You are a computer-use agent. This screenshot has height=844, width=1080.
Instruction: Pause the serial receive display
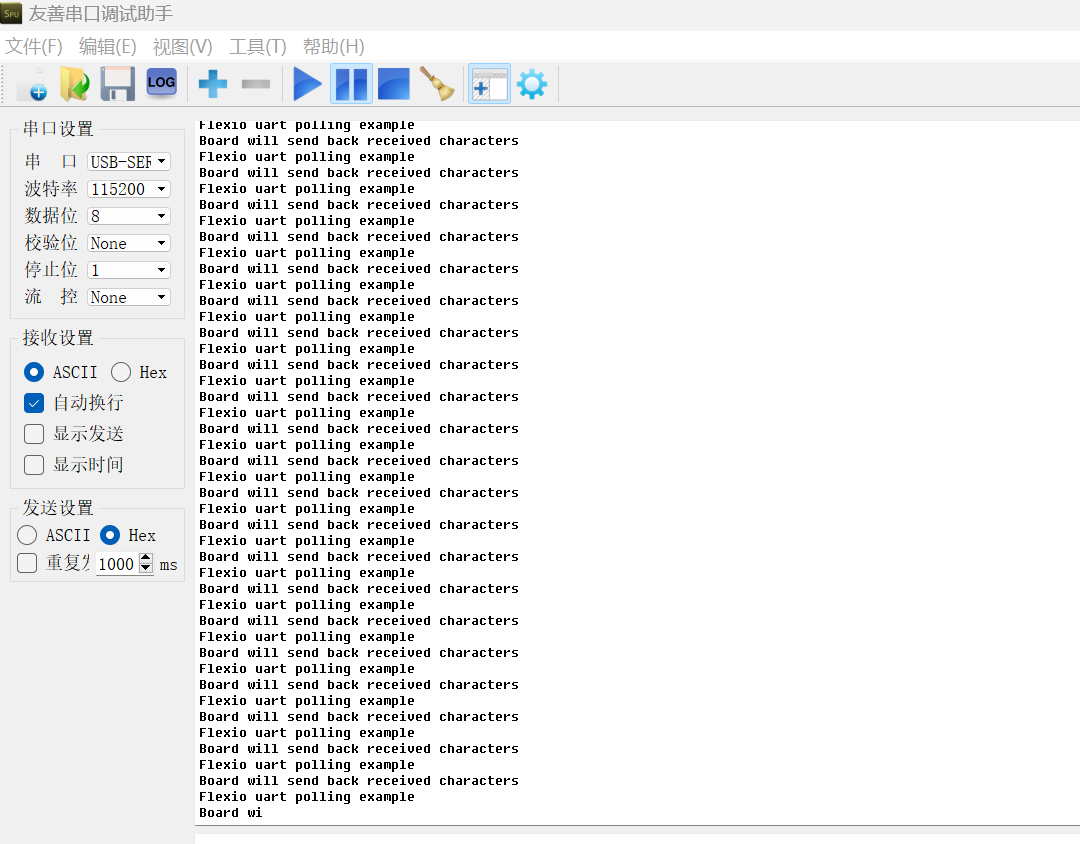(351, 84)
